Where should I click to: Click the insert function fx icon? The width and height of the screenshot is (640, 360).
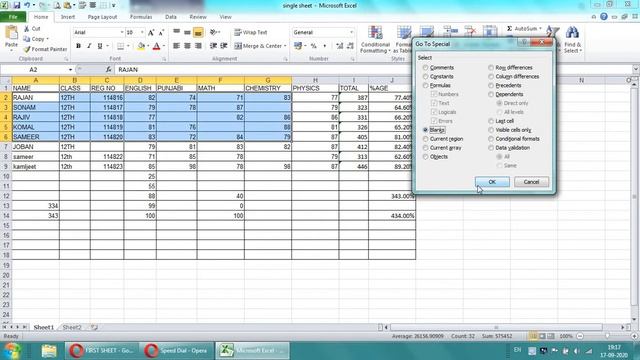coord(108,69)
